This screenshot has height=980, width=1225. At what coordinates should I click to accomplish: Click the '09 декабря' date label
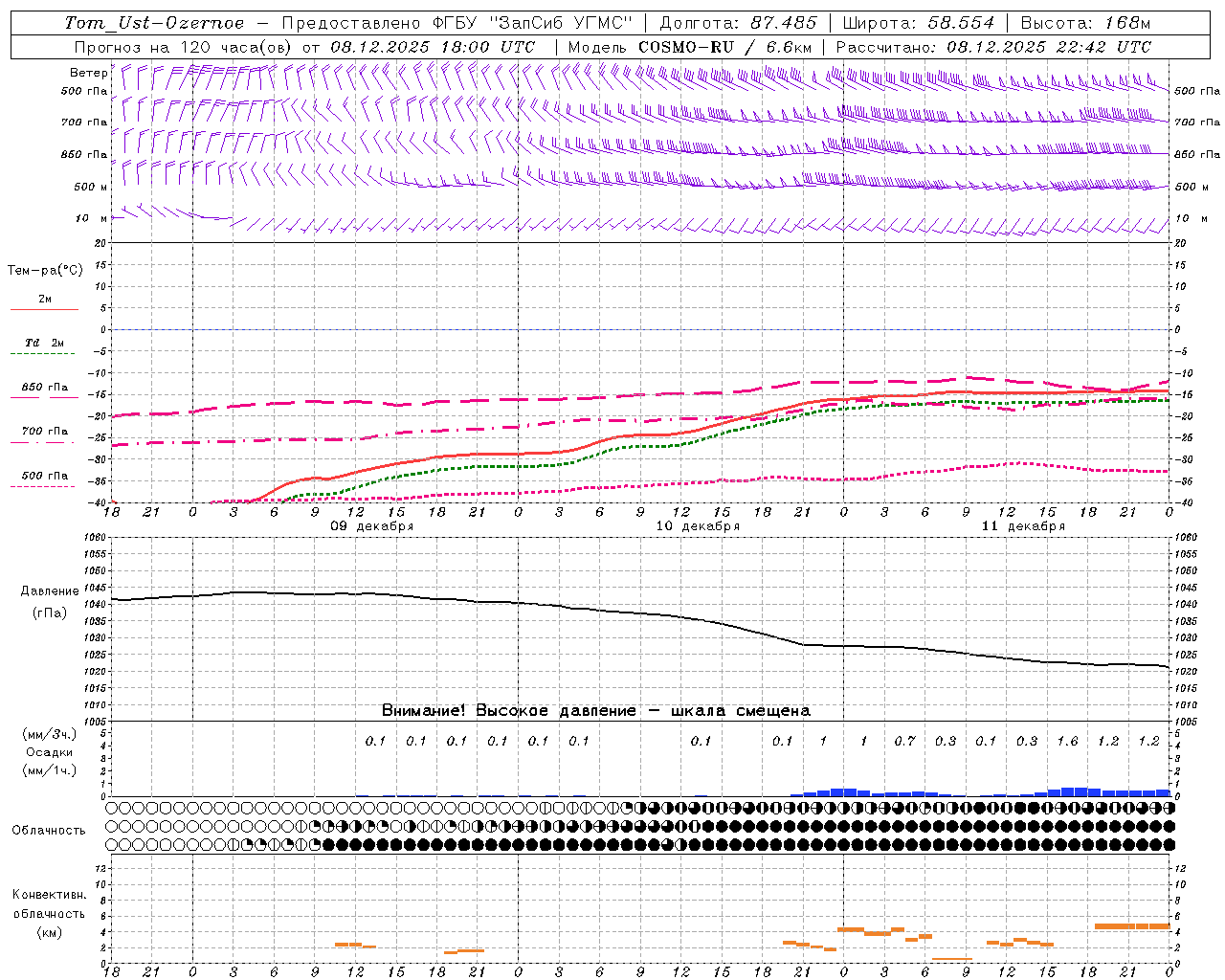[x=371, y=526]
